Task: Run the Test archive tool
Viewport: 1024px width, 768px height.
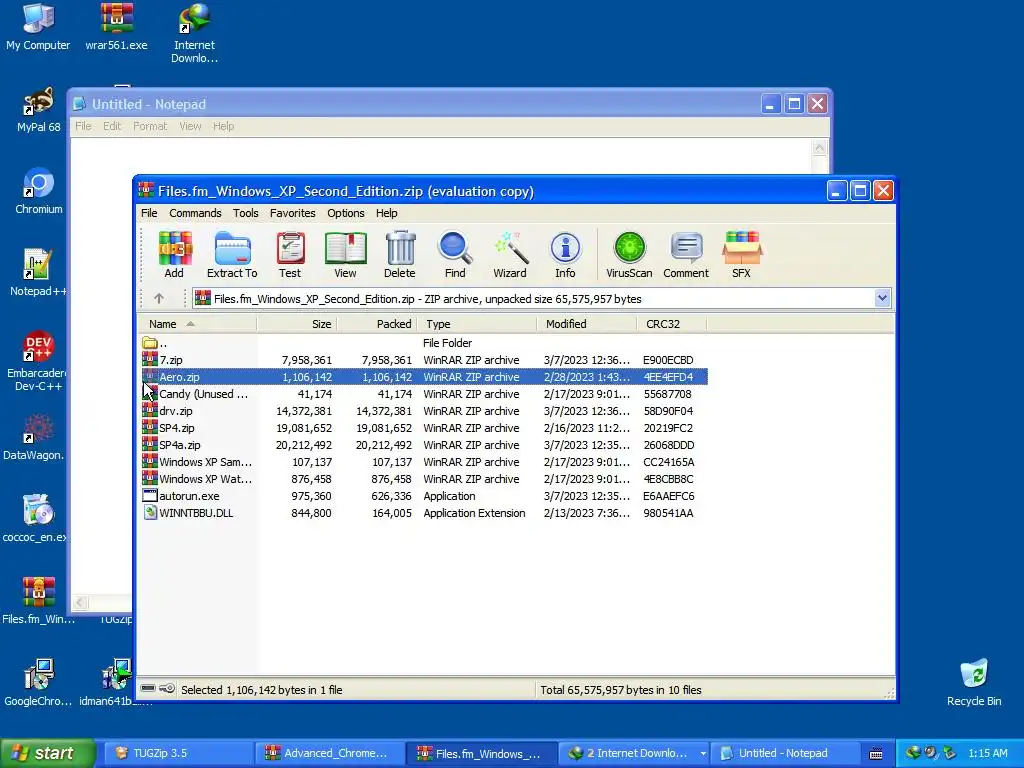Action: [290, 255]
